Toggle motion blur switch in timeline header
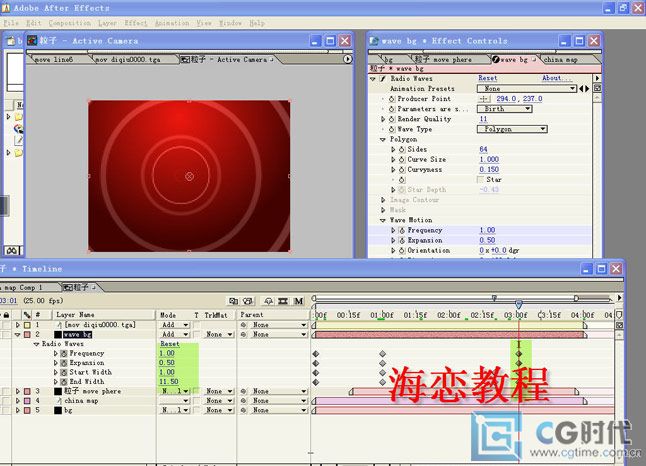 [x=298, y=300]
